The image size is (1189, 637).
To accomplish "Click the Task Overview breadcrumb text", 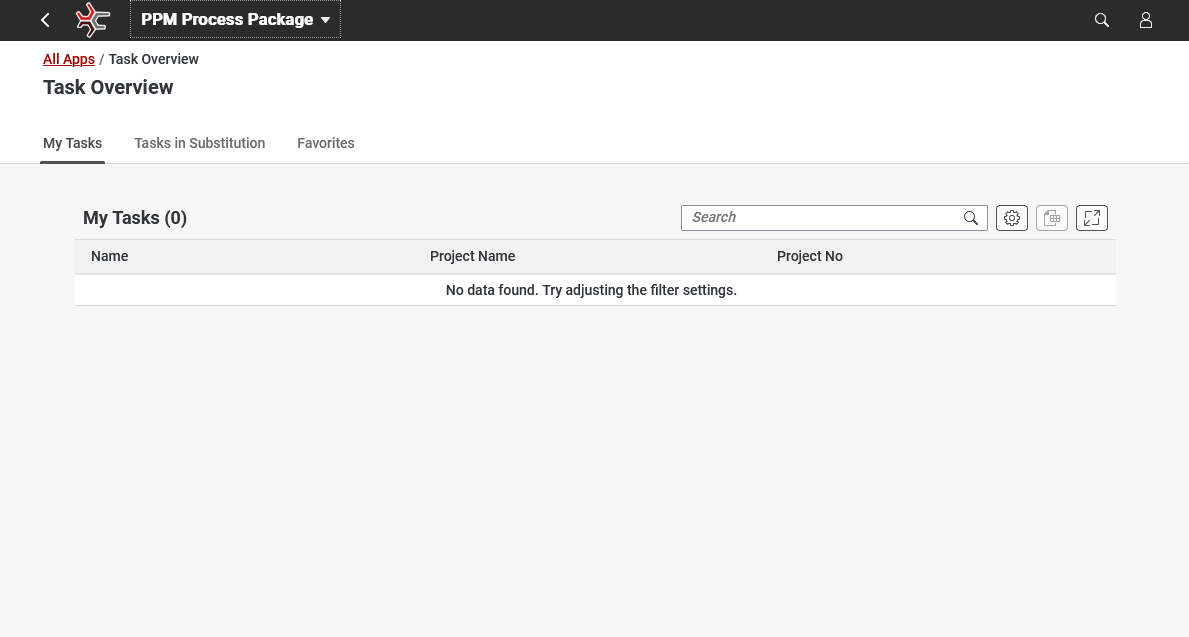I will coord(154,59).
